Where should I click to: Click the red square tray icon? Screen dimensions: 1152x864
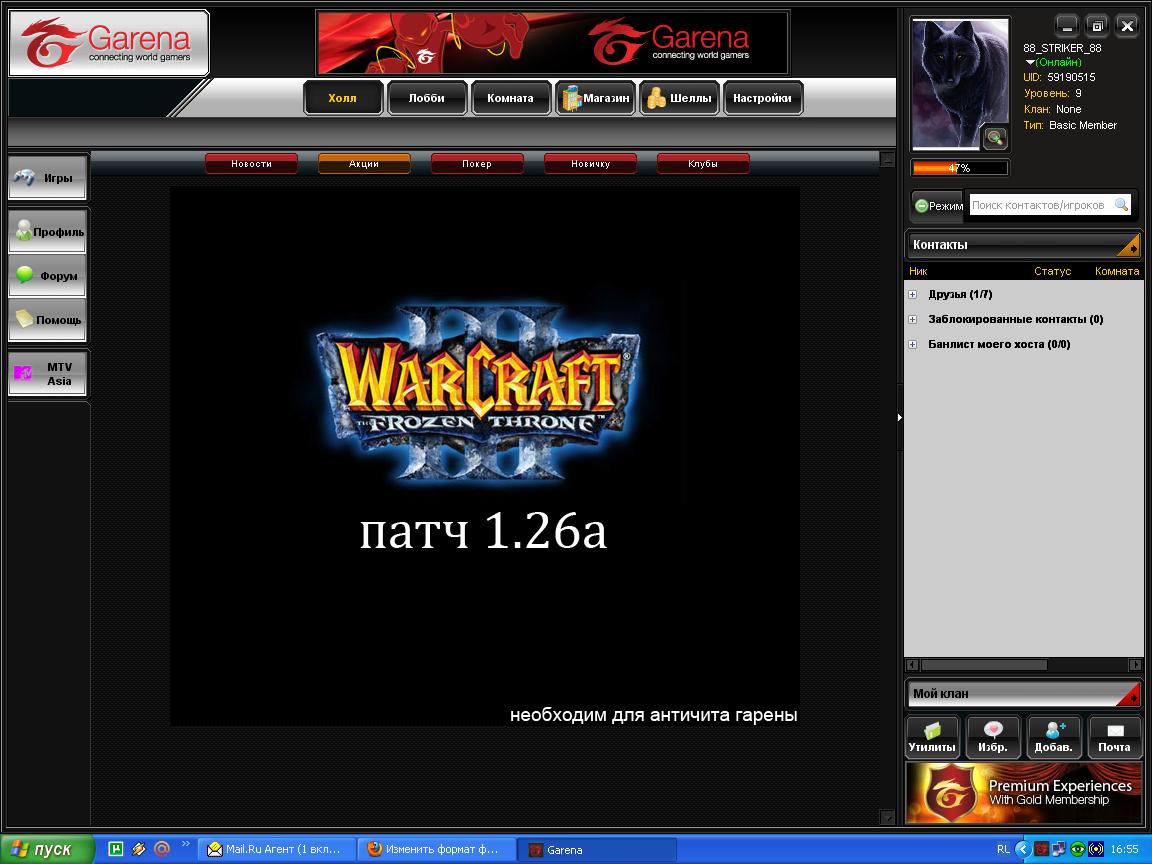click(x=1042, y=849)
